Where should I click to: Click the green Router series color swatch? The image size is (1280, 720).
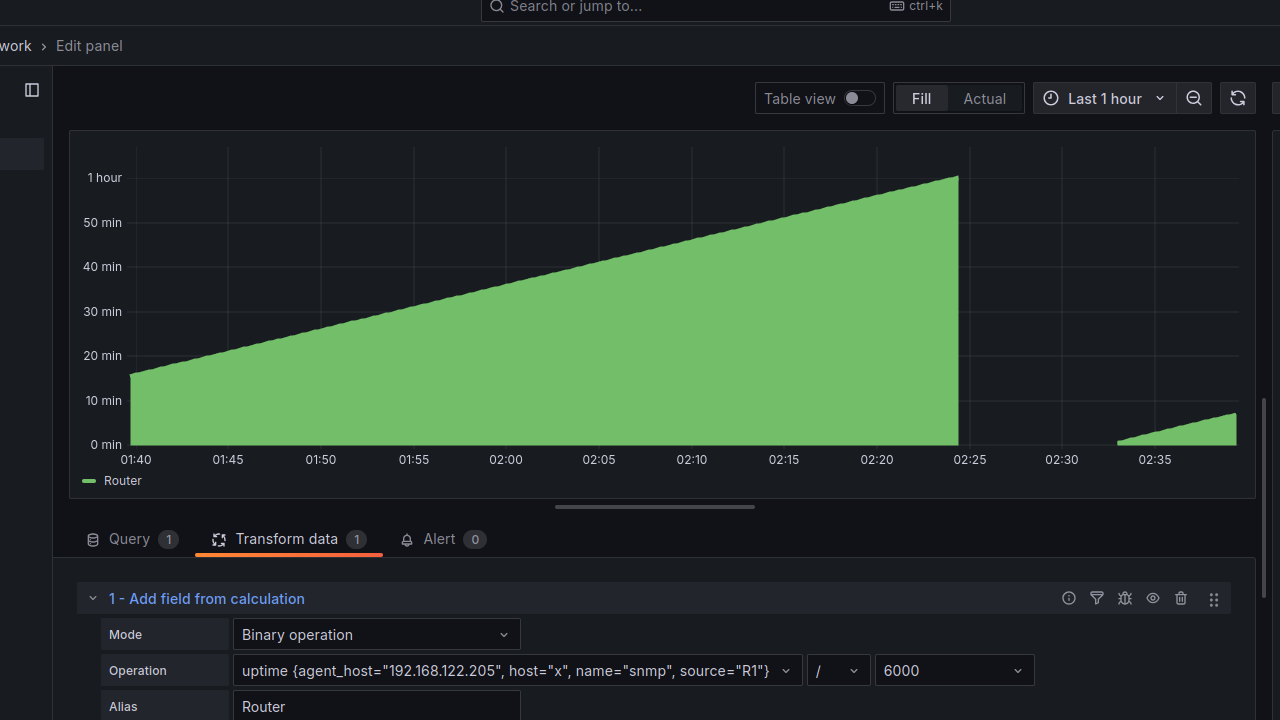click(89, 481)
